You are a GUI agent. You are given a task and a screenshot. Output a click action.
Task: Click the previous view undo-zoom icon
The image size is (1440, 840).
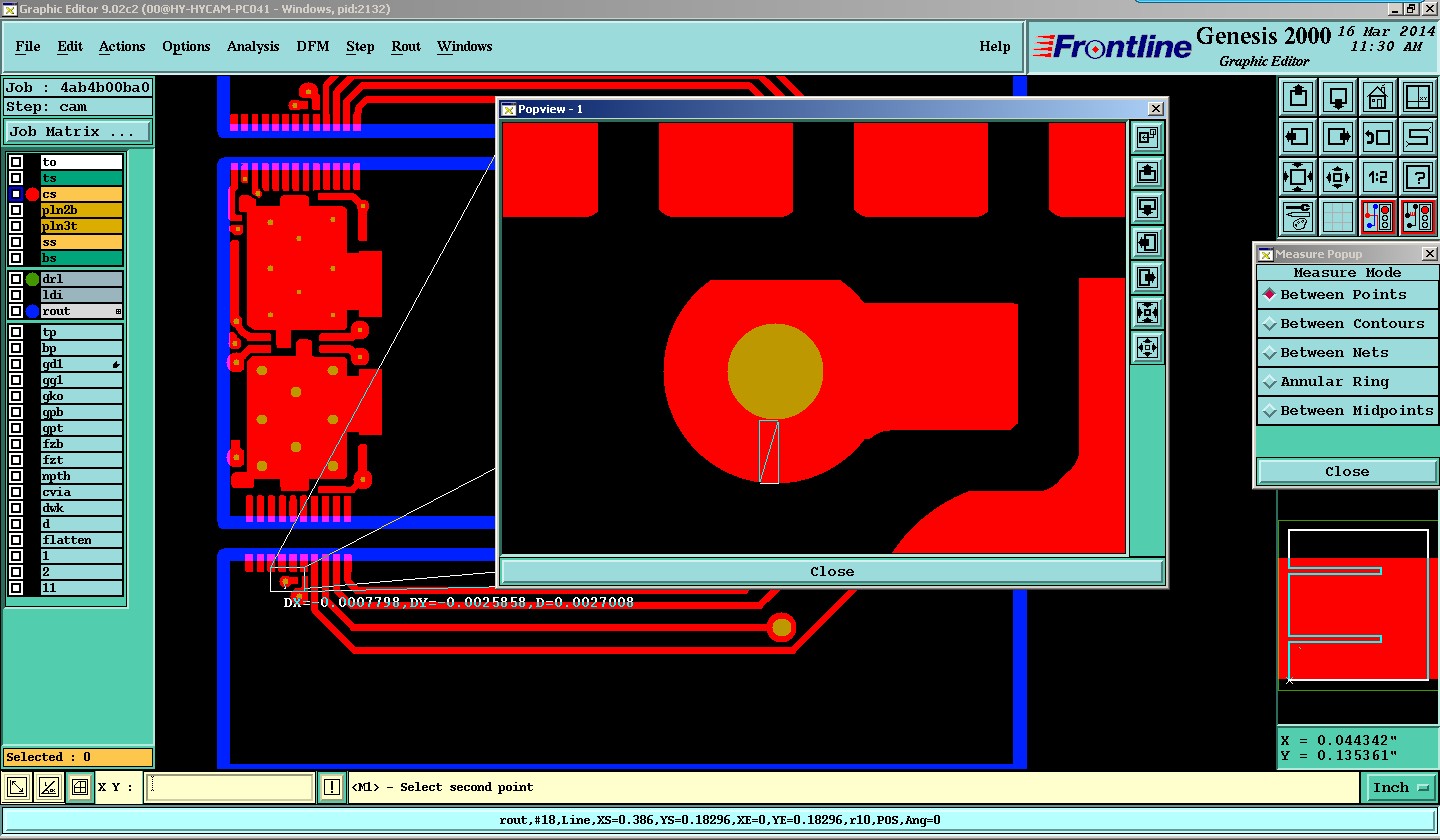(x=1378, y=137)
